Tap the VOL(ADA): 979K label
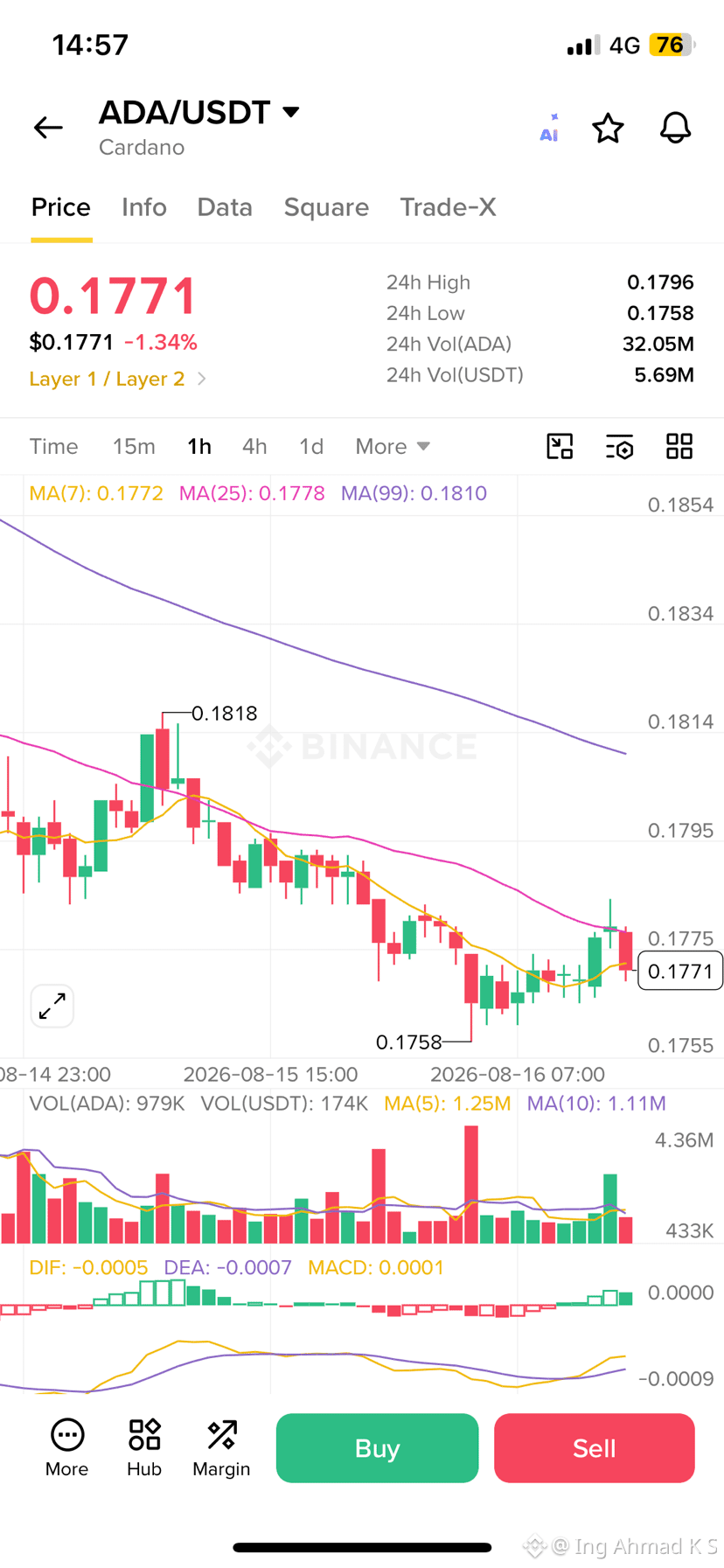Image resolution: width=724 pixels, height=1568 pixels. point(107,1104)
